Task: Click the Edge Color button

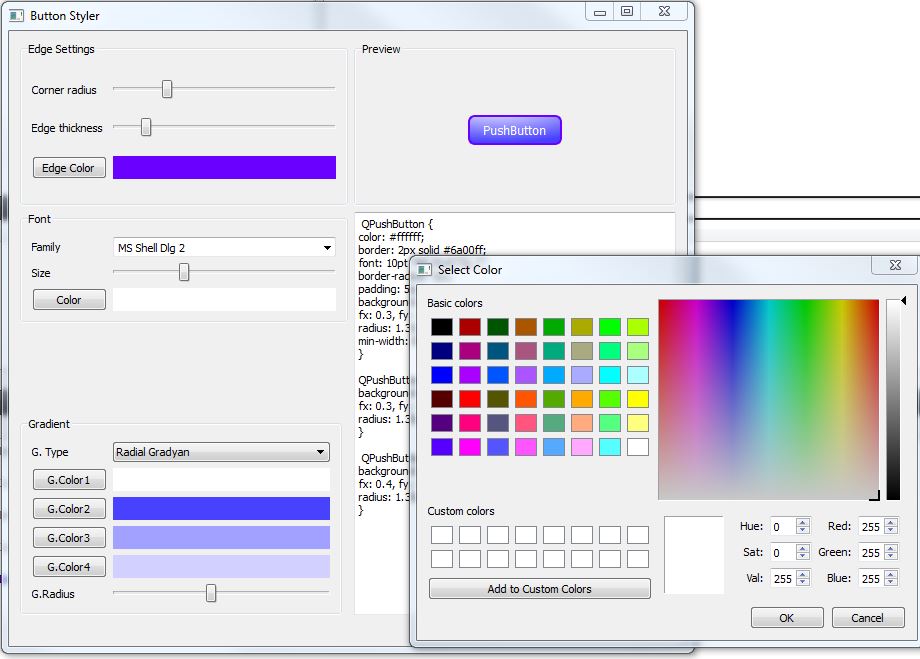Action: pos(68,167)
